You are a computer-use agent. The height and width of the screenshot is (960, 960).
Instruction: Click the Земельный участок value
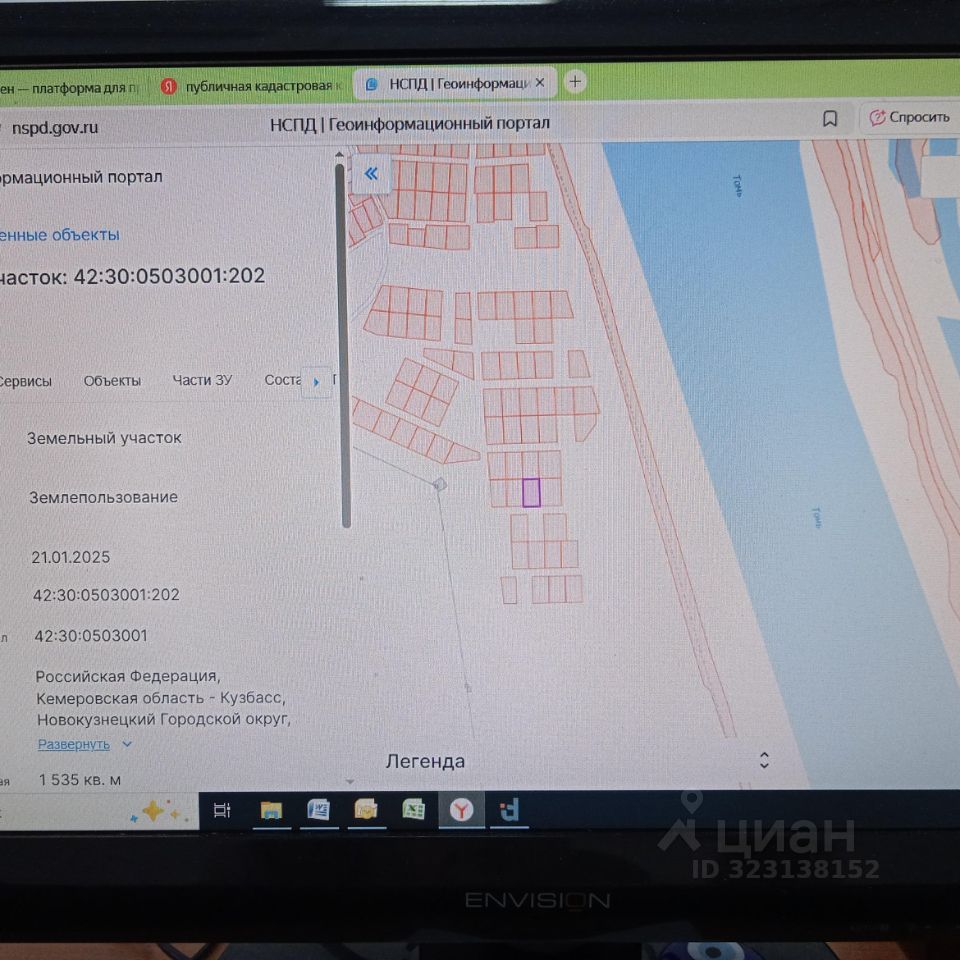104,438
